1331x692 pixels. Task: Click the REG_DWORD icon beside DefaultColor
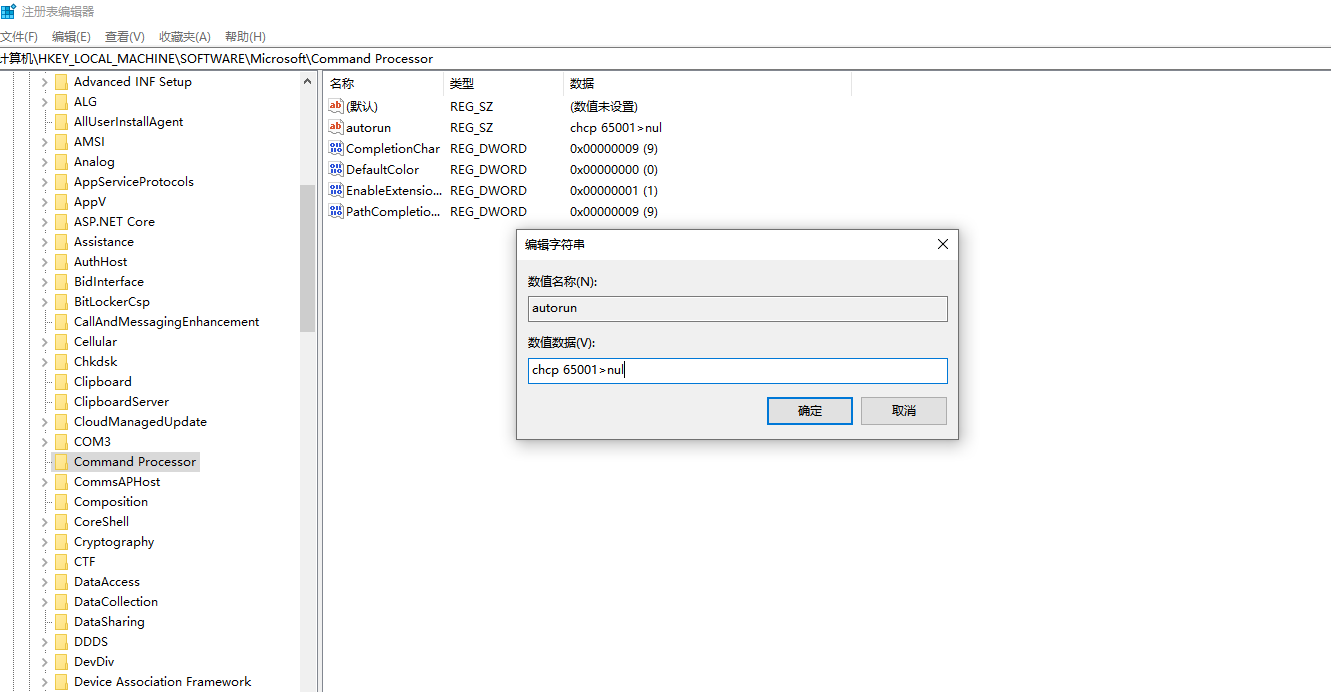pyautogui.click(x=336, y=169)
